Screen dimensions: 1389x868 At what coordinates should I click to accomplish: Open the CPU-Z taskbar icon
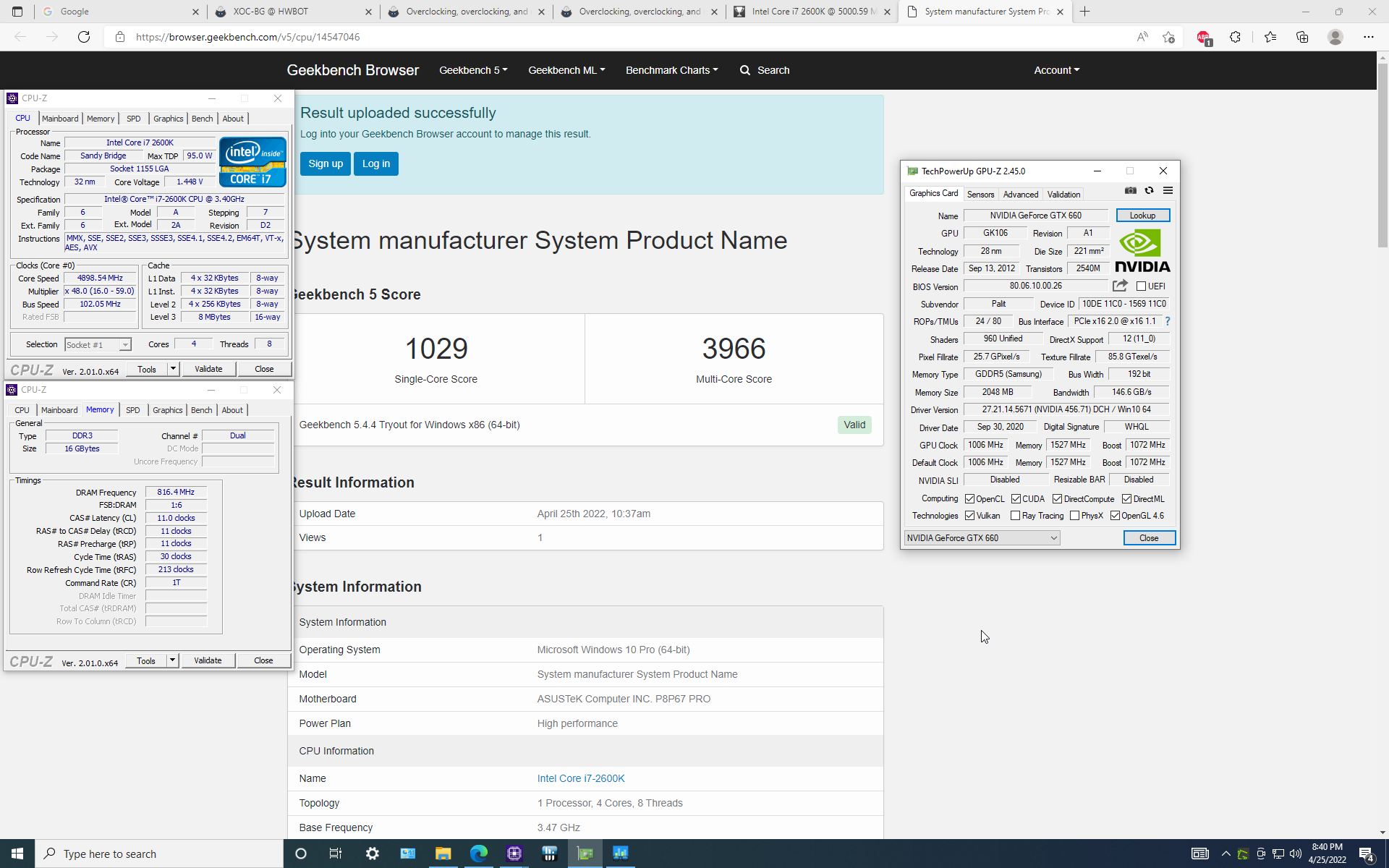[514, 854]
